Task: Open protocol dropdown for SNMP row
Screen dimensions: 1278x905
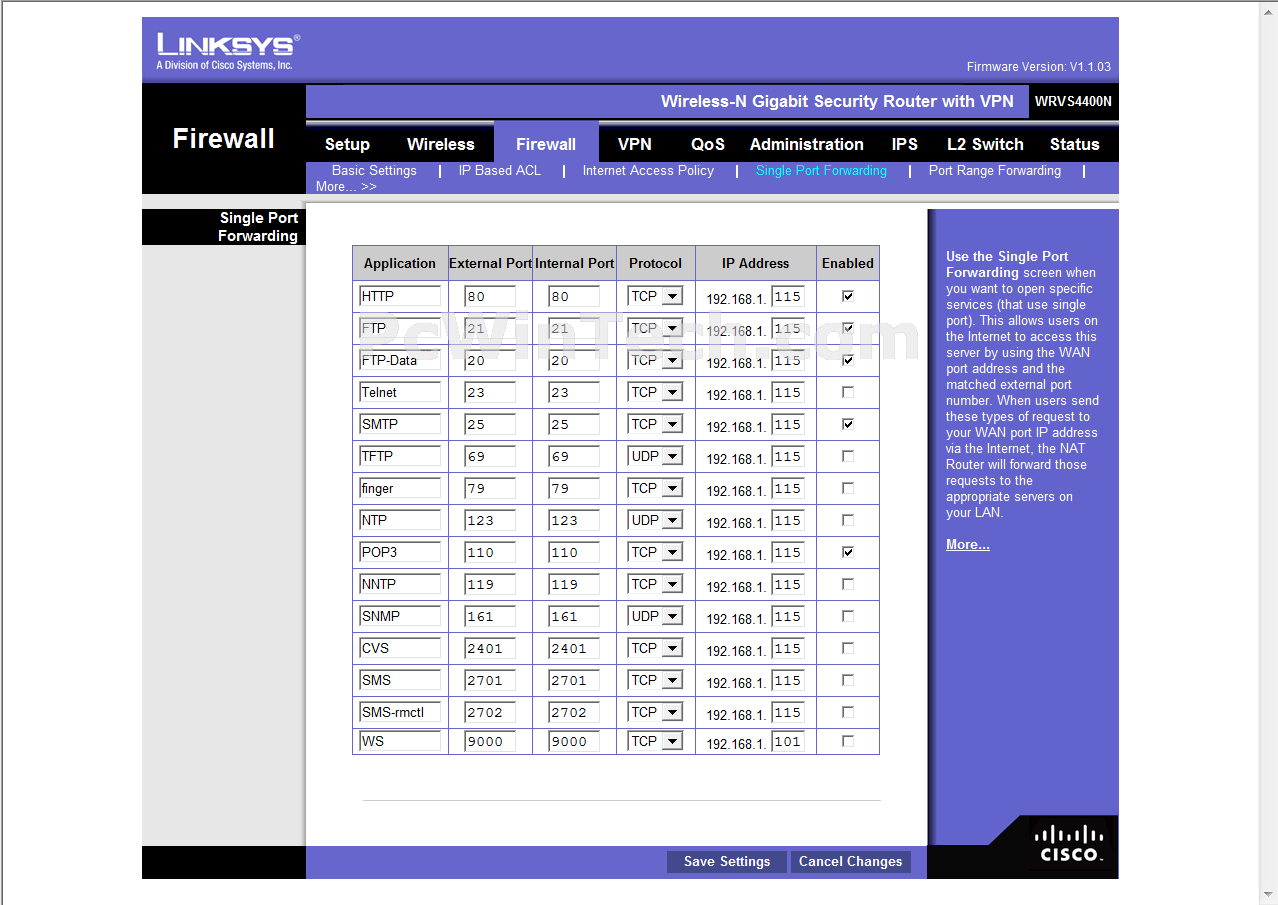Action: pyautogui.click(x=655, y=616)
